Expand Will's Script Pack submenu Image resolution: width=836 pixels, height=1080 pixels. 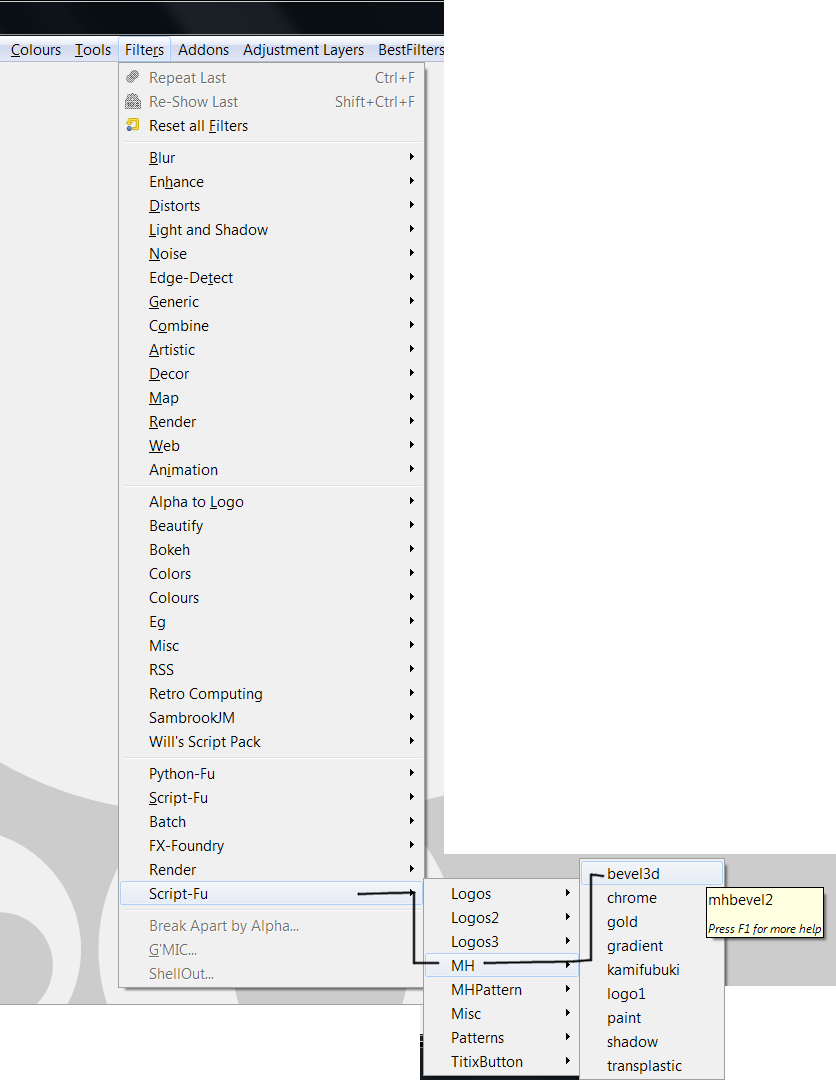click(271, 742)
